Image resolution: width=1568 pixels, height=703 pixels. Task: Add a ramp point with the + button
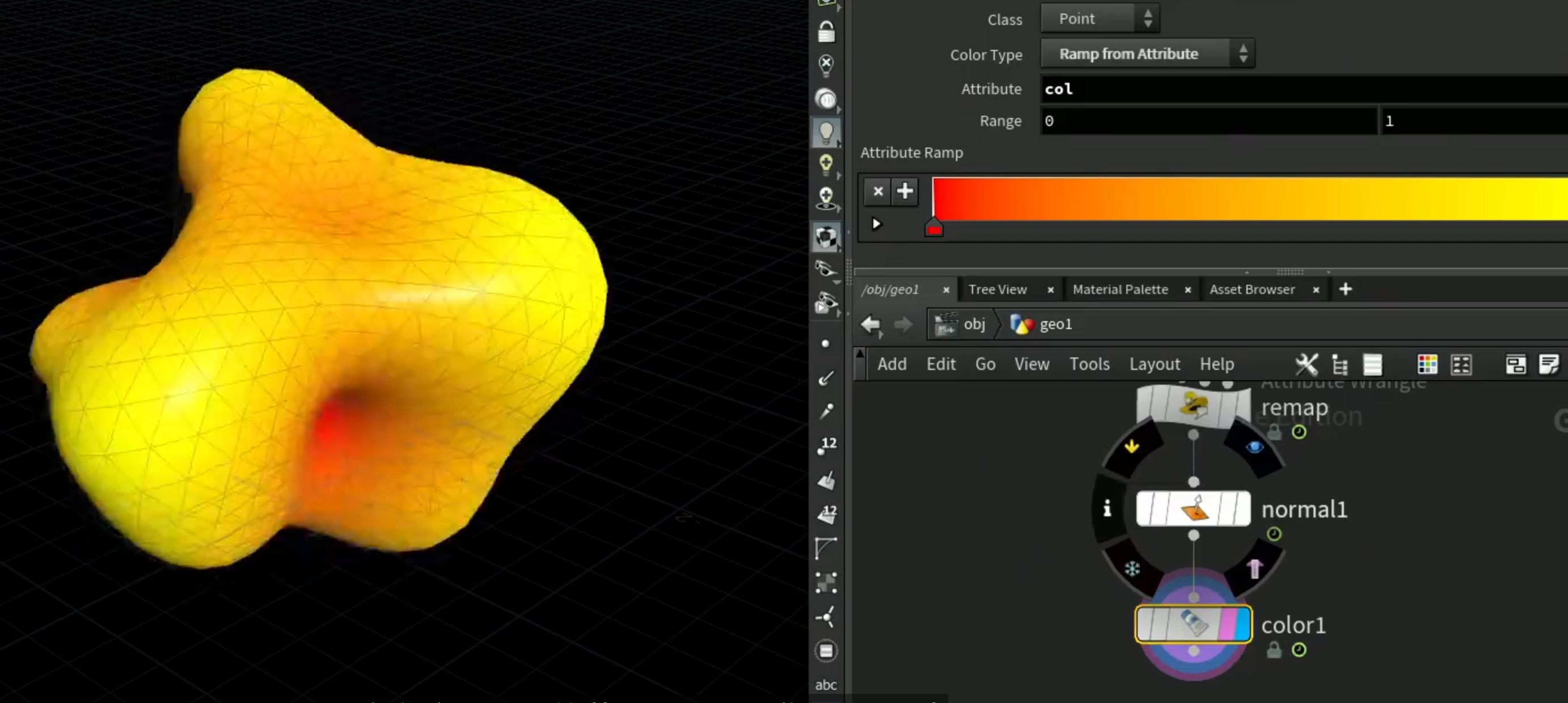pos(905,191)
